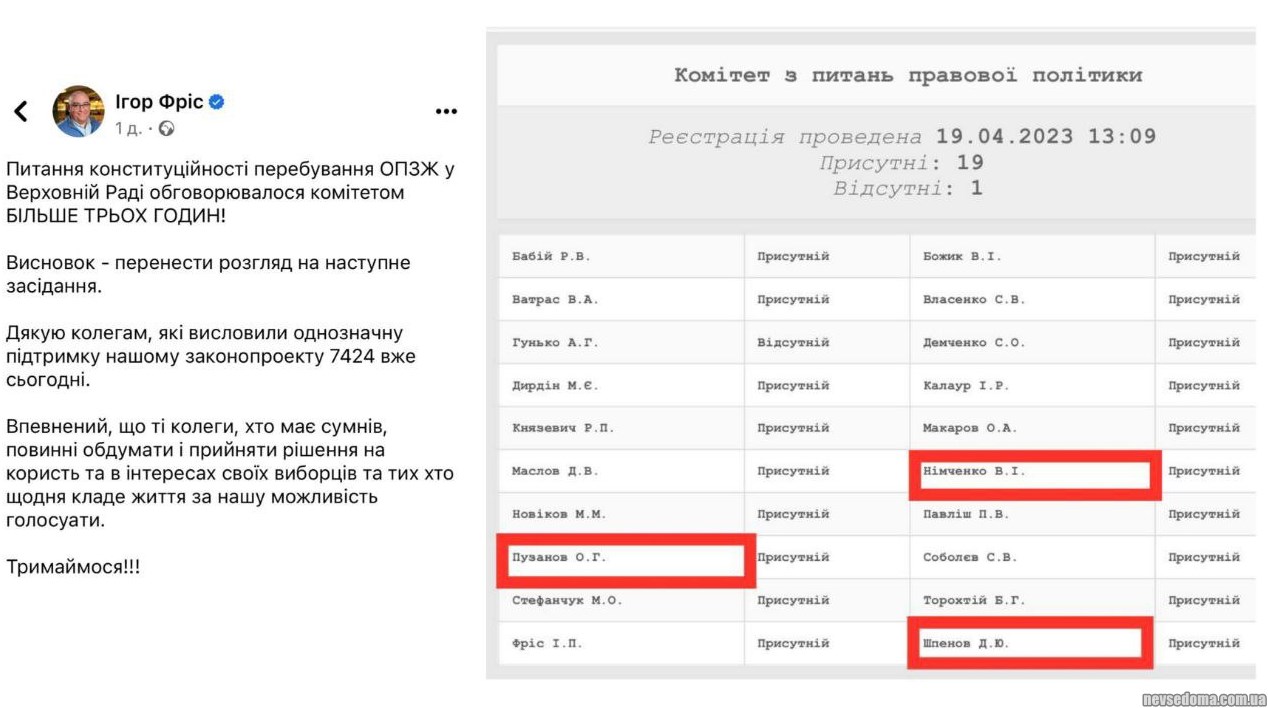Click the Ігор Фріс author name
This screenshot has width=1268, height=708.
[x=159, y=102]
